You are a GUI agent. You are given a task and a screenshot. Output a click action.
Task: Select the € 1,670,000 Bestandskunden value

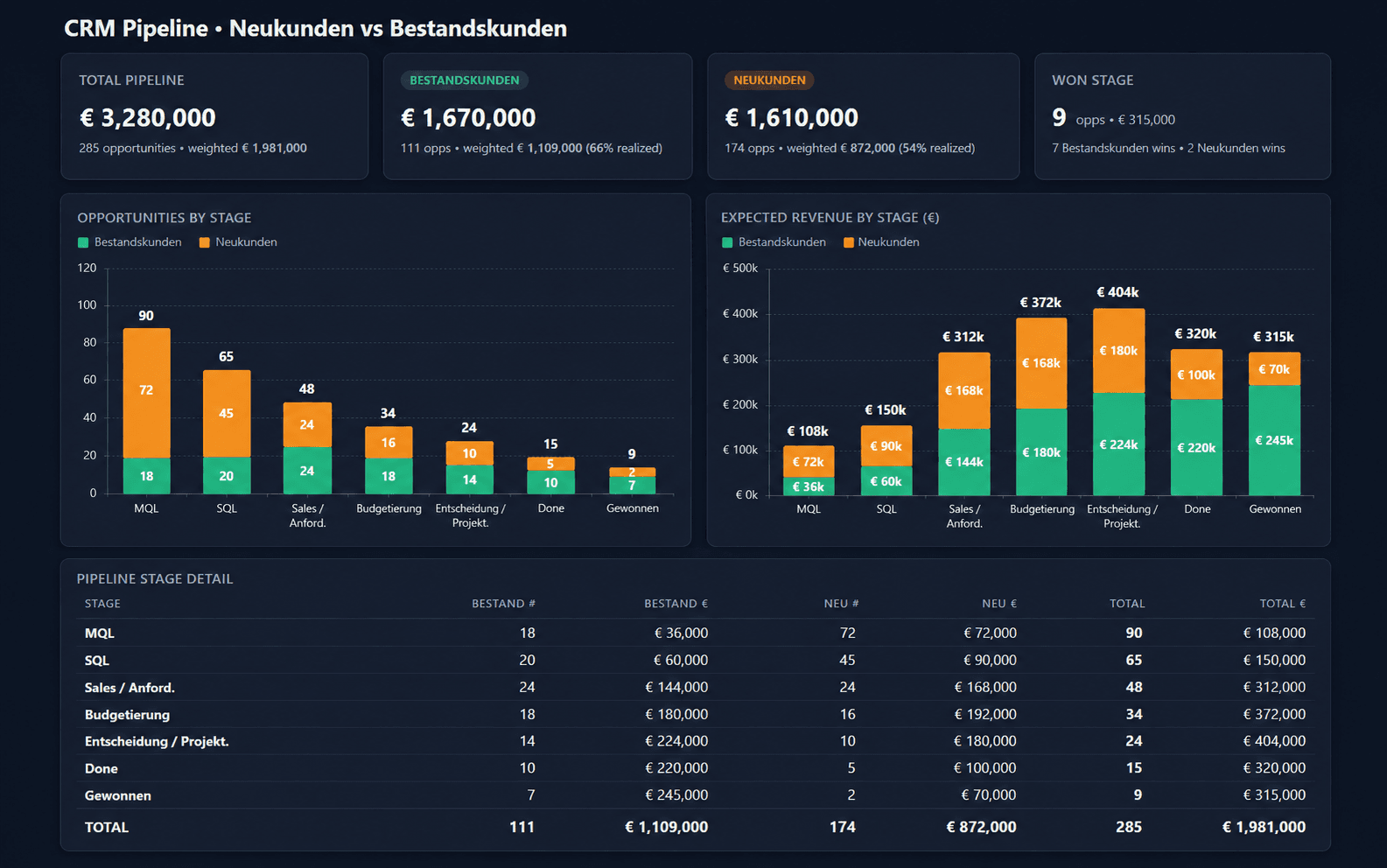[468, 118]
